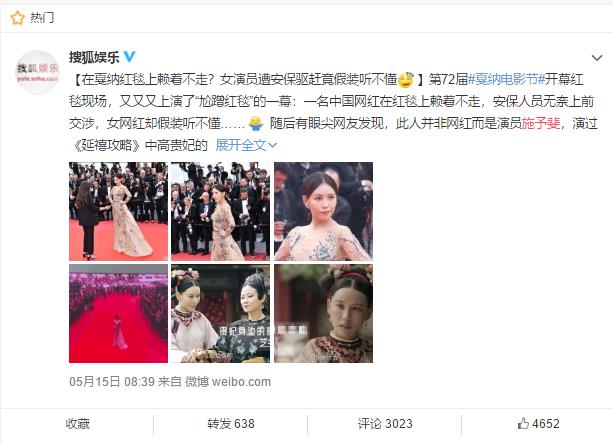
Task: Open the 热门 tab
Action: [x=42, y=18]
